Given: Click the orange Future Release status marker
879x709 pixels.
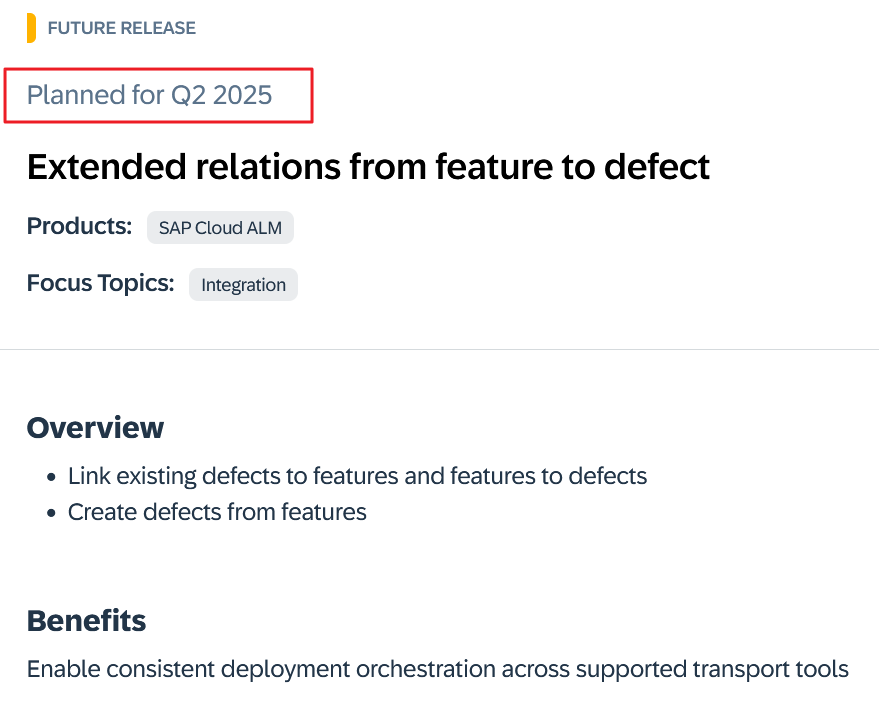Looking at the screenshot, I should [x=32, y=28].
